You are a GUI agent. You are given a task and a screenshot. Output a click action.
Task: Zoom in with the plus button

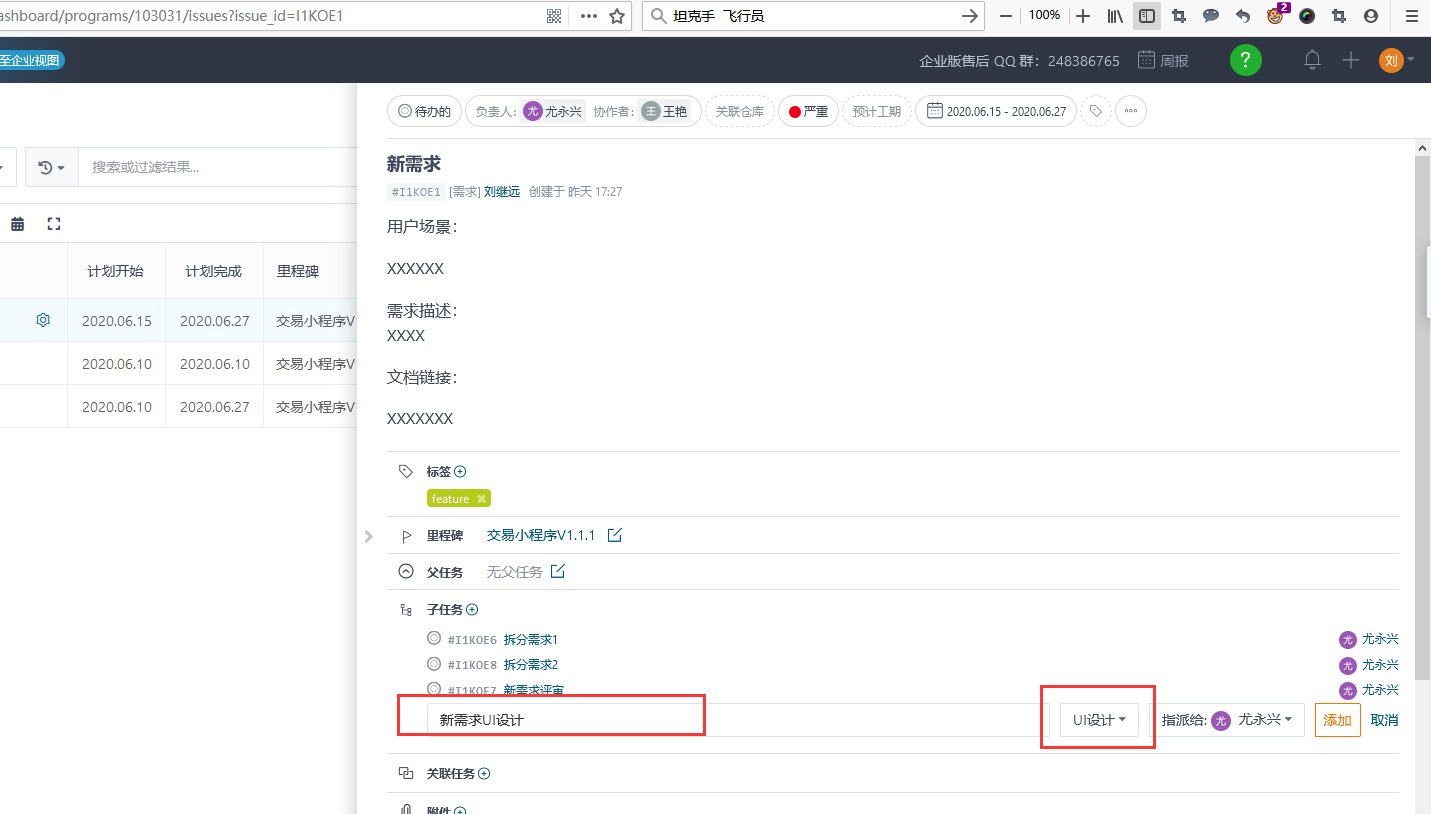click(1082, 16)
